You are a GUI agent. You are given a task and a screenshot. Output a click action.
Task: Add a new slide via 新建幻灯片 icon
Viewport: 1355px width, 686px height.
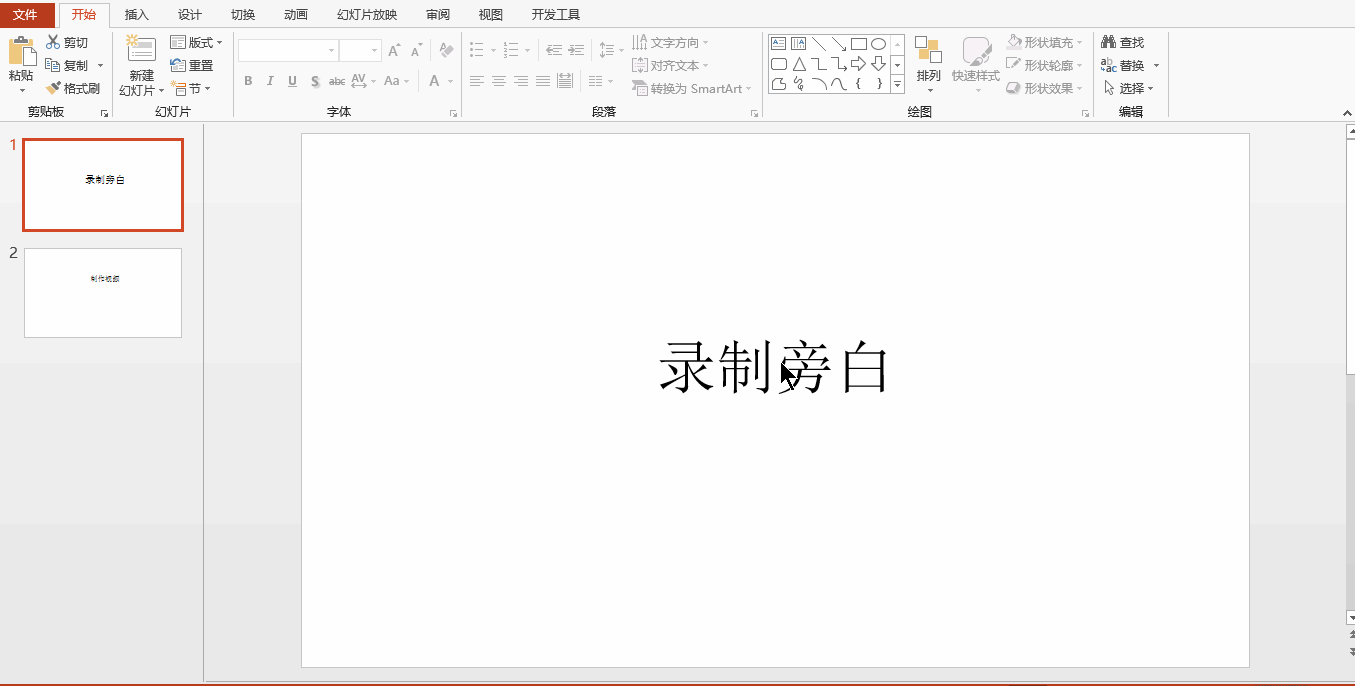click(x=141, y=50)
